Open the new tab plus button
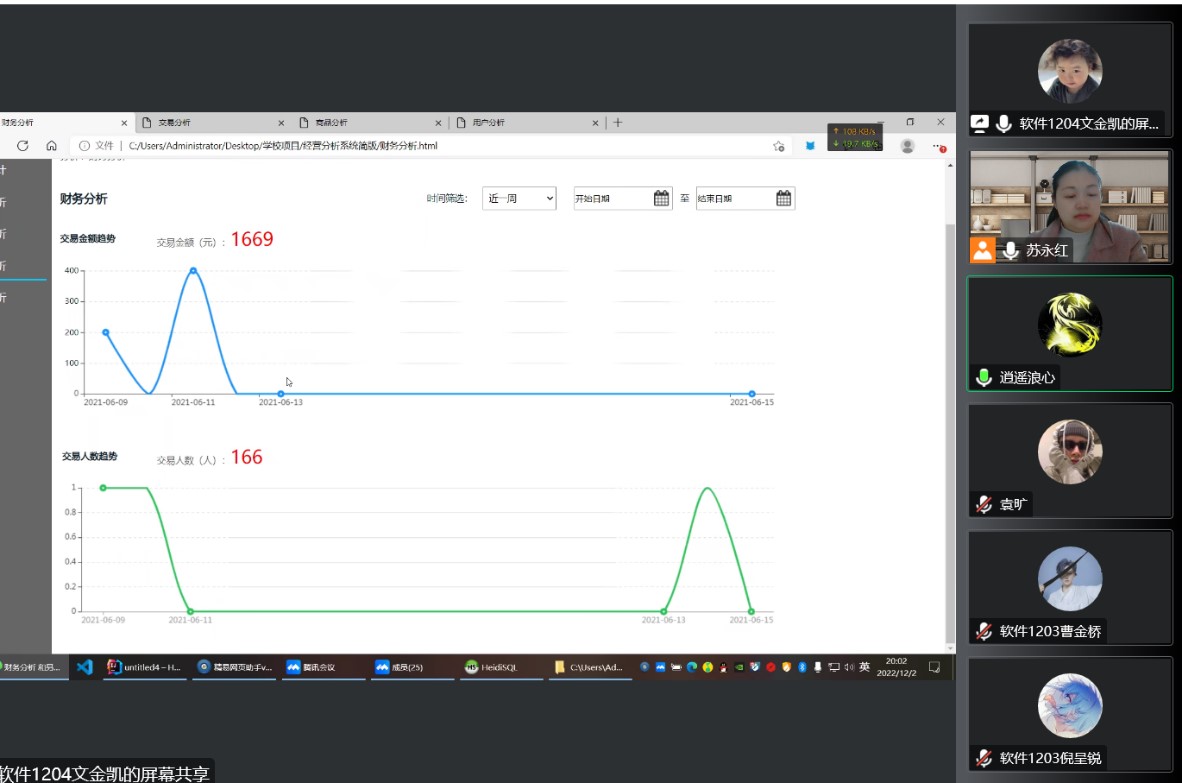1182x783 pixels. coord(618,123)
